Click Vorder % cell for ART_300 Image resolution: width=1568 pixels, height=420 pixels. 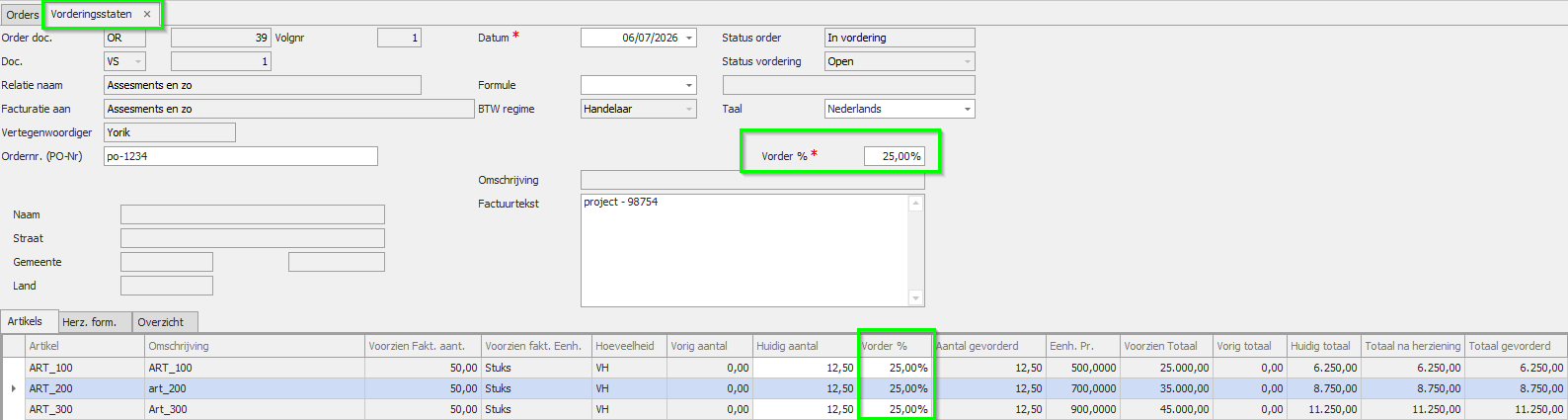point(895,409)
